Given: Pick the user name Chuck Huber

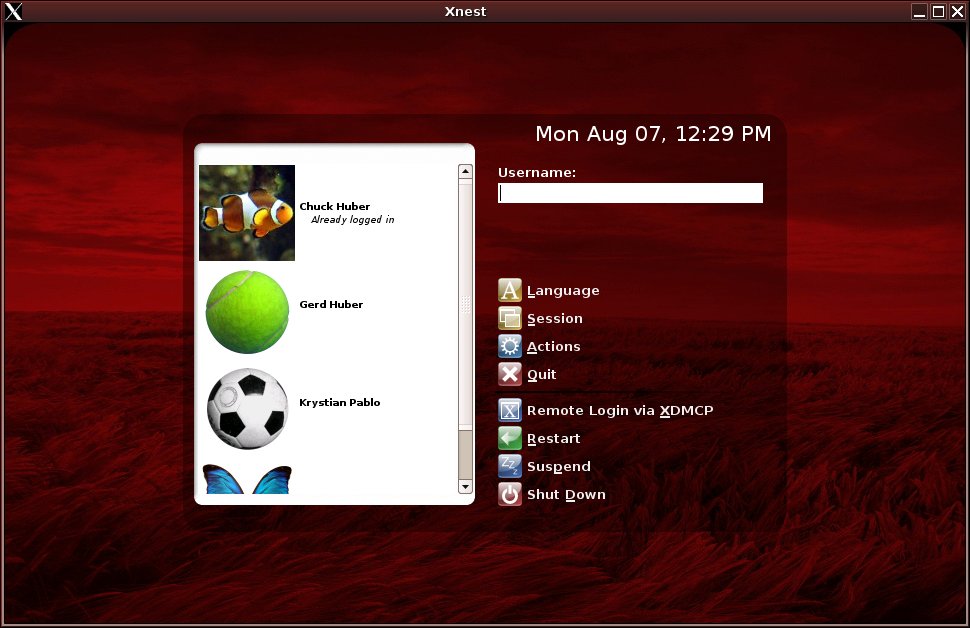Looking at the screenshot, I should (335, 206).
